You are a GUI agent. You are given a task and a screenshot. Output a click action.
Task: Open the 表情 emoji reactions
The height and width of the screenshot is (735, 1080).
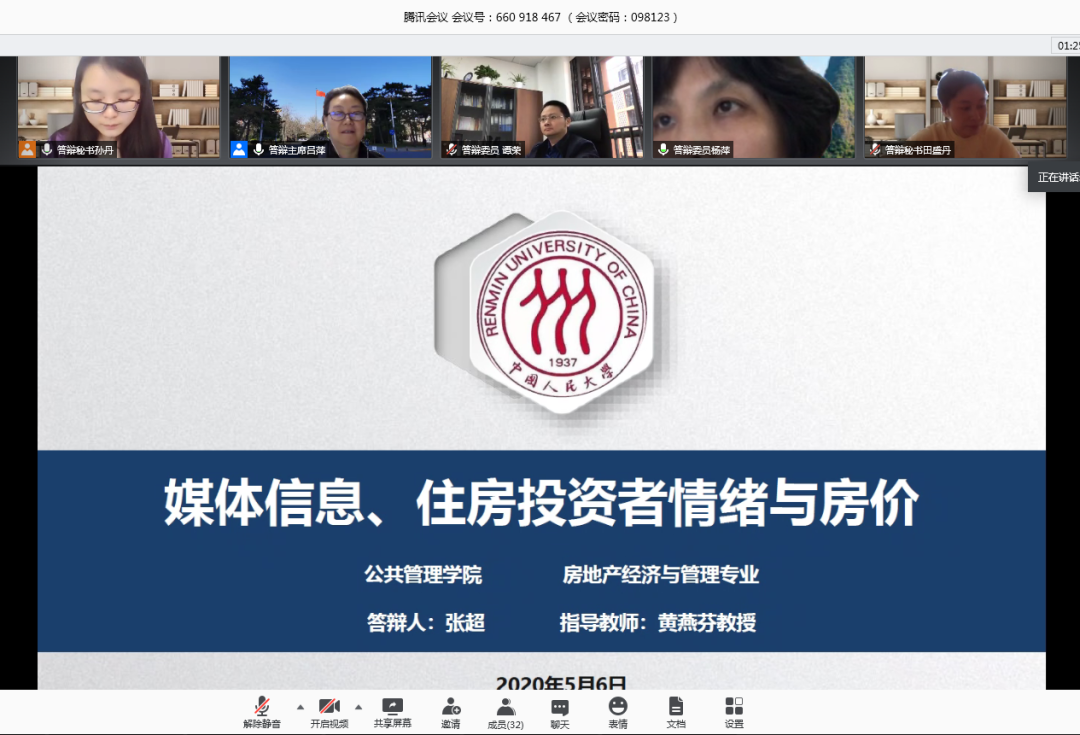coord(618,712)
